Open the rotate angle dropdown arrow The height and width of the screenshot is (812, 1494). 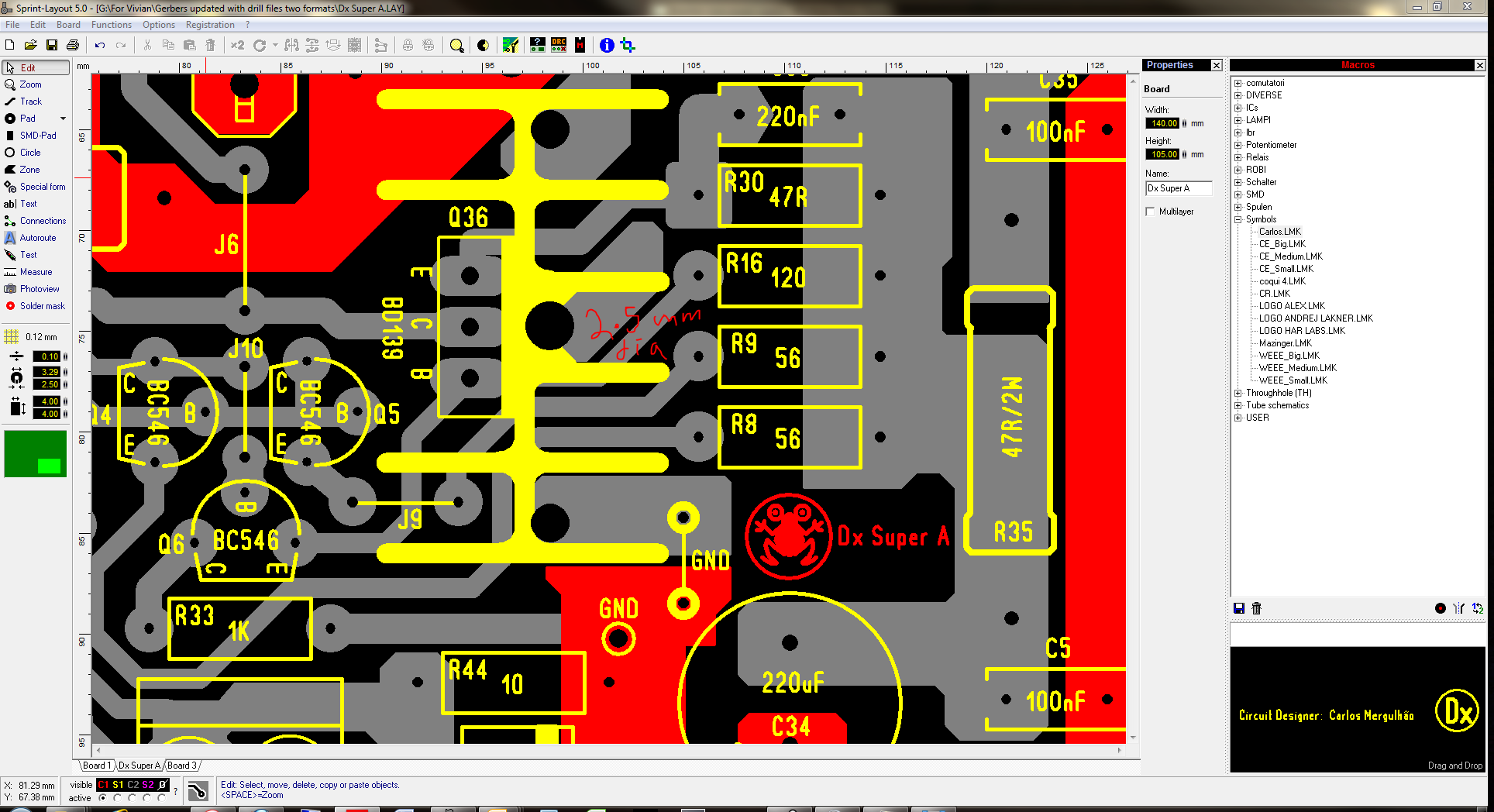[274, 45]
